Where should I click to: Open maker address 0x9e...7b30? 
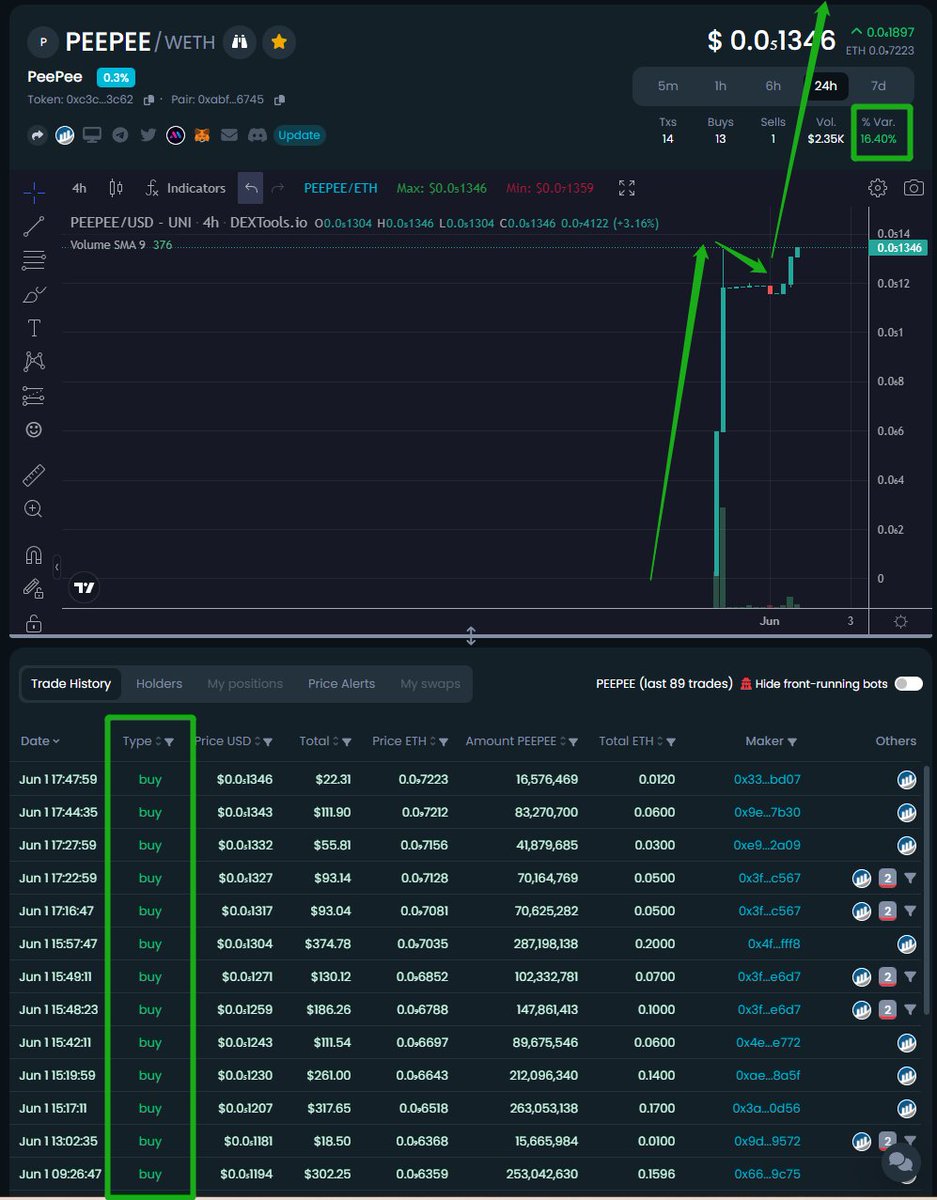pos(767,812)
